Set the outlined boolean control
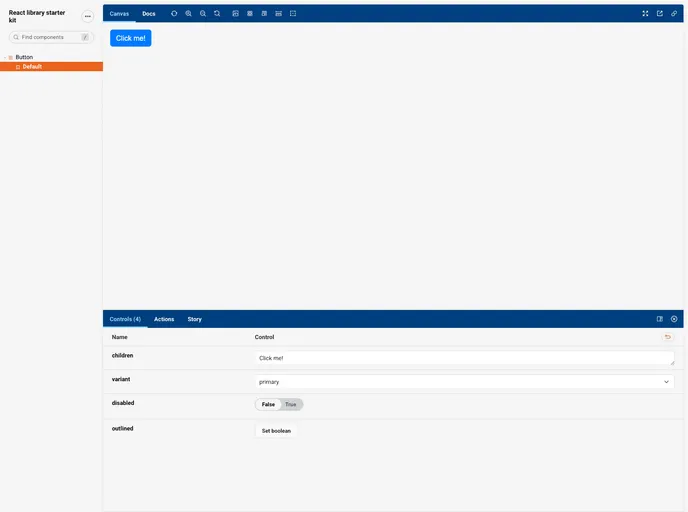 click(276, 431)
